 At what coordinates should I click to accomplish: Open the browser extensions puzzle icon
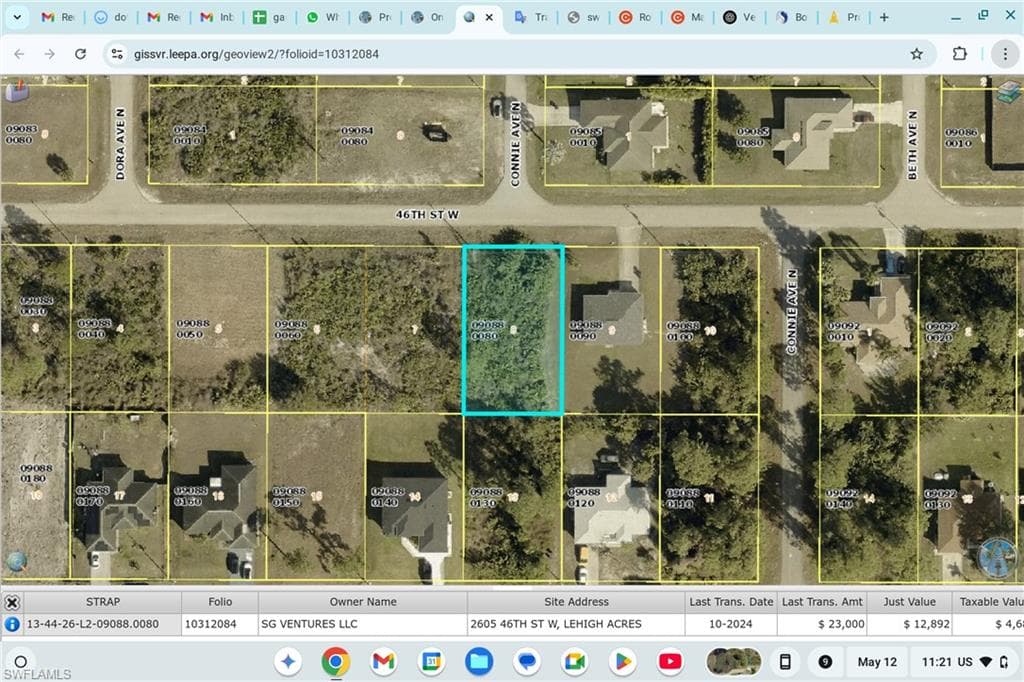pos(959,54)
